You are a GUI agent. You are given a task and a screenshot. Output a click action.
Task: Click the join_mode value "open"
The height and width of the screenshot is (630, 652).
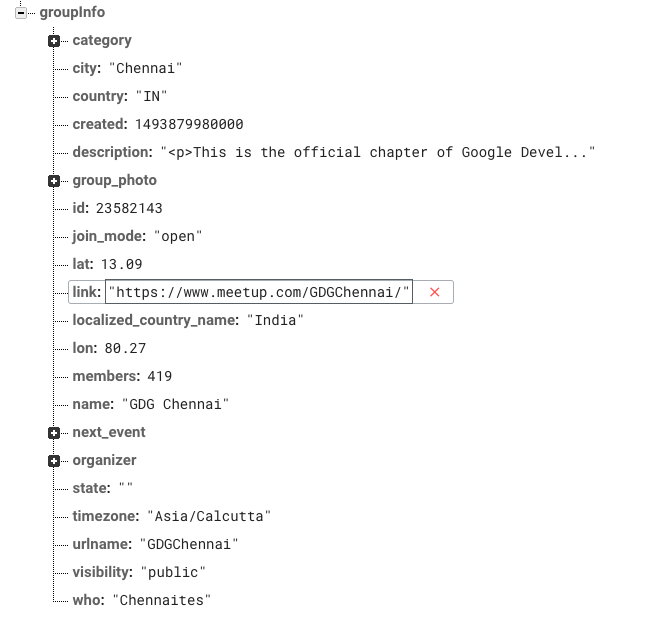click(x=178, y=236)
